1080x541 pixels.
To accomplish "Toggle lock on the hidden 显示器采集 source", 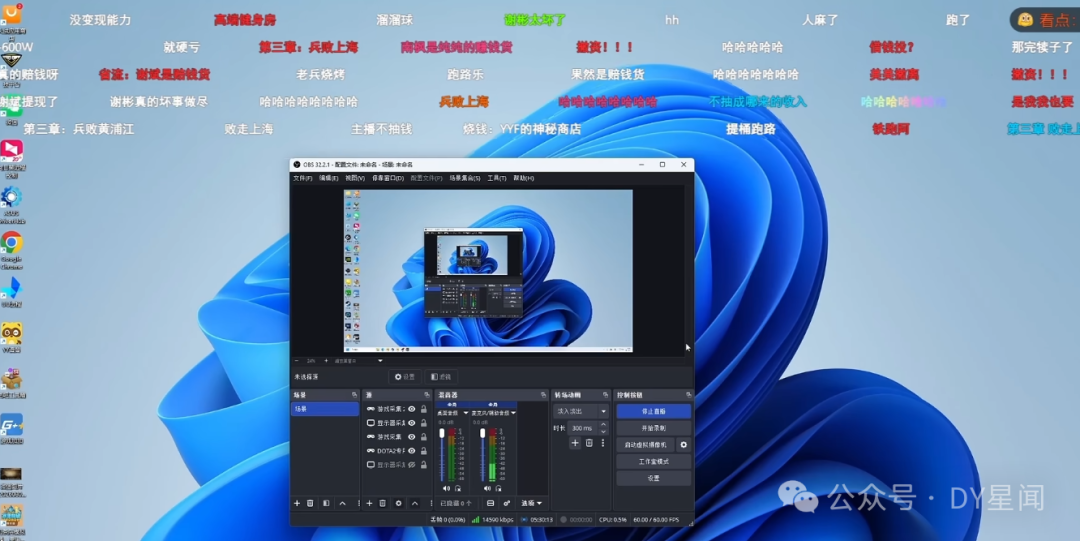I will (x=424, y=465).
